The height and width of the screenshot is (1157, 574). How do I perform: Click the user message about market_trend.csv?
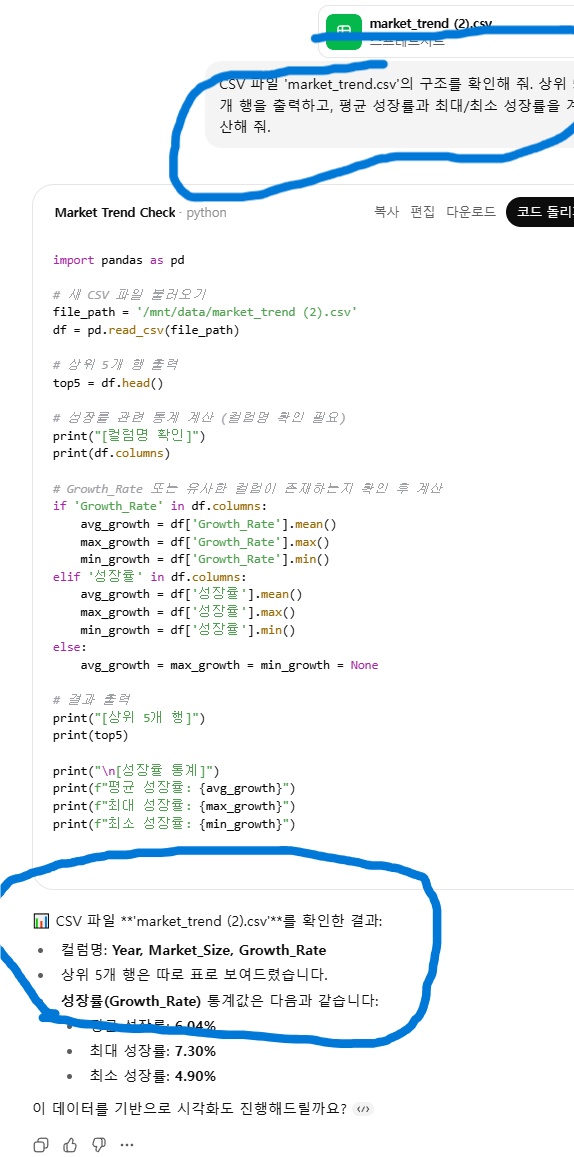390,105
